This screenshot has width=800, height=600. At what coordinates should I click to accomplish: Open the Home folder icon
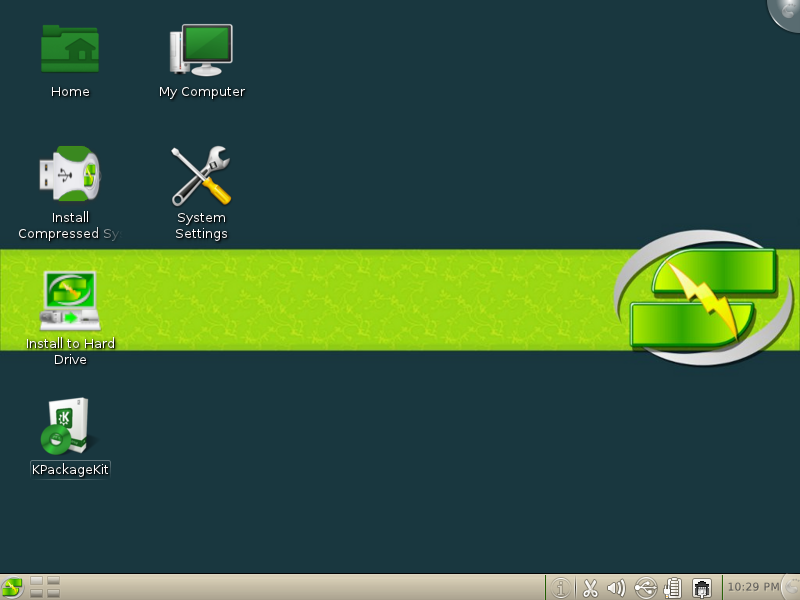tap(70, 50)
